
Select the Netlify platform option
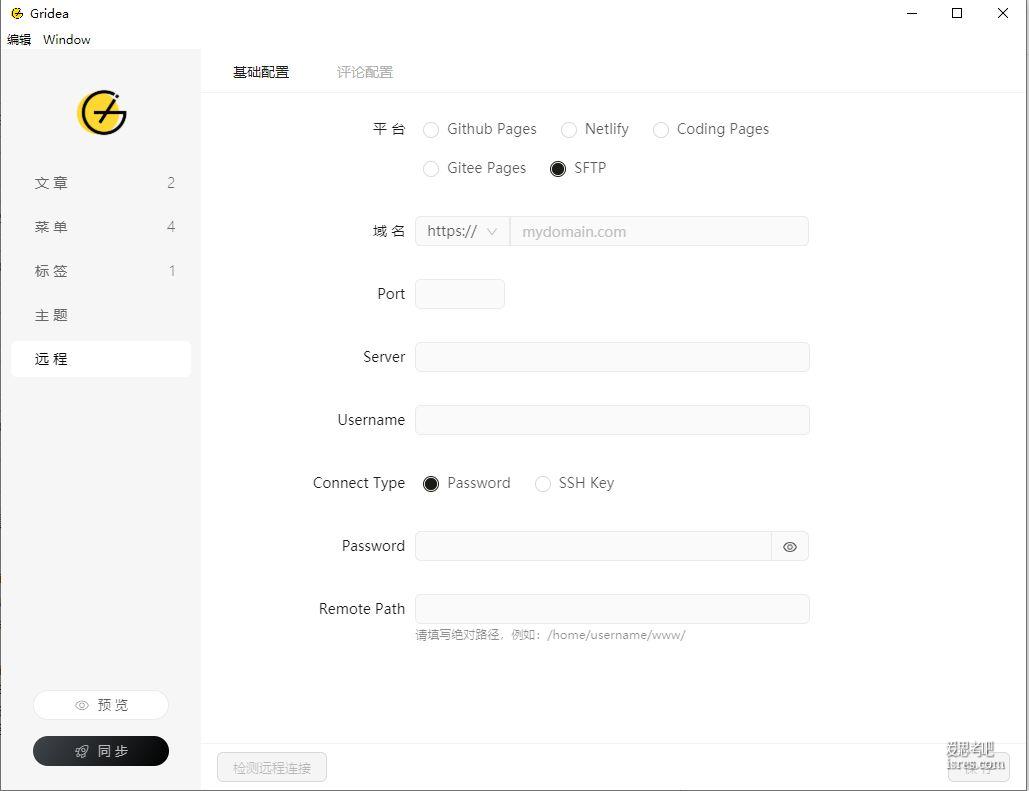[569, 129]
